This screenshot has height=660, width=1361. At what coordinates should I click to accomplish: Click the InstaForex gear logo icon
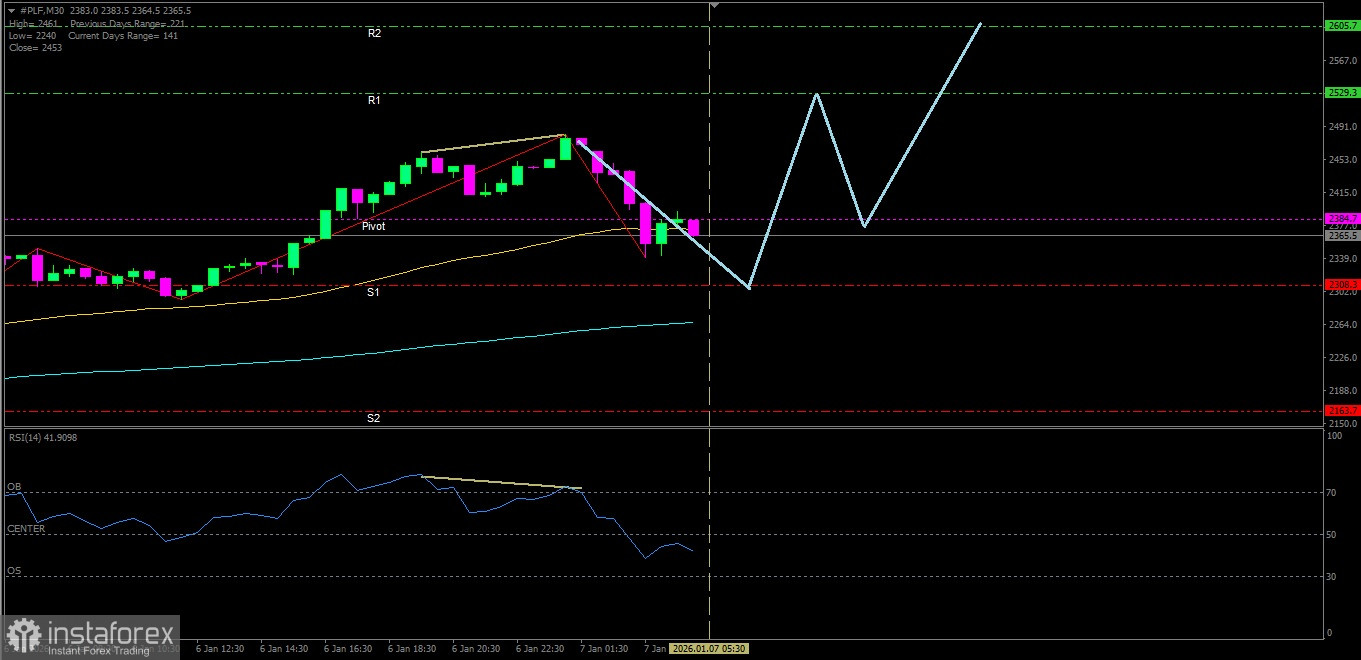tap(24, 636)
